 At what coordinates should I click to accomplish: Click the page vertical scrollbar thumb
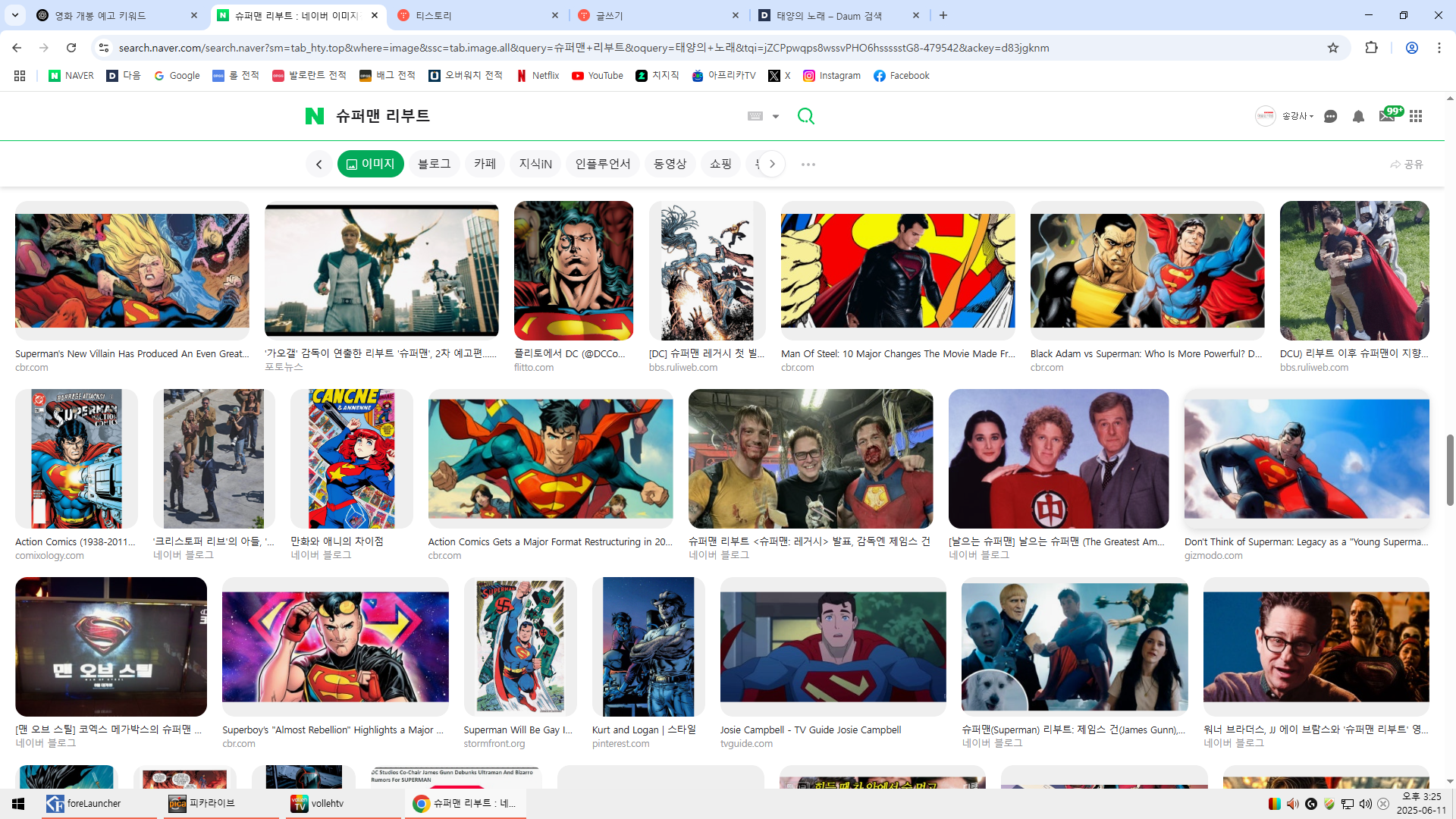click(x=1450, y=470)
